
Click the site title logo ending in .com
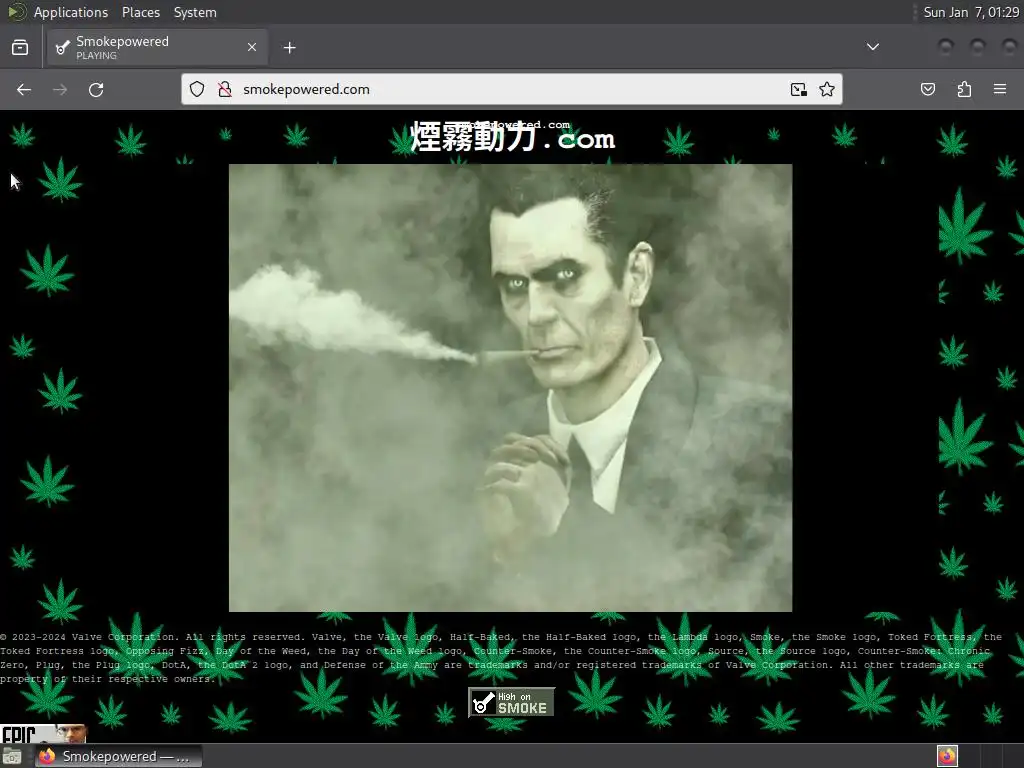[513, 136]
